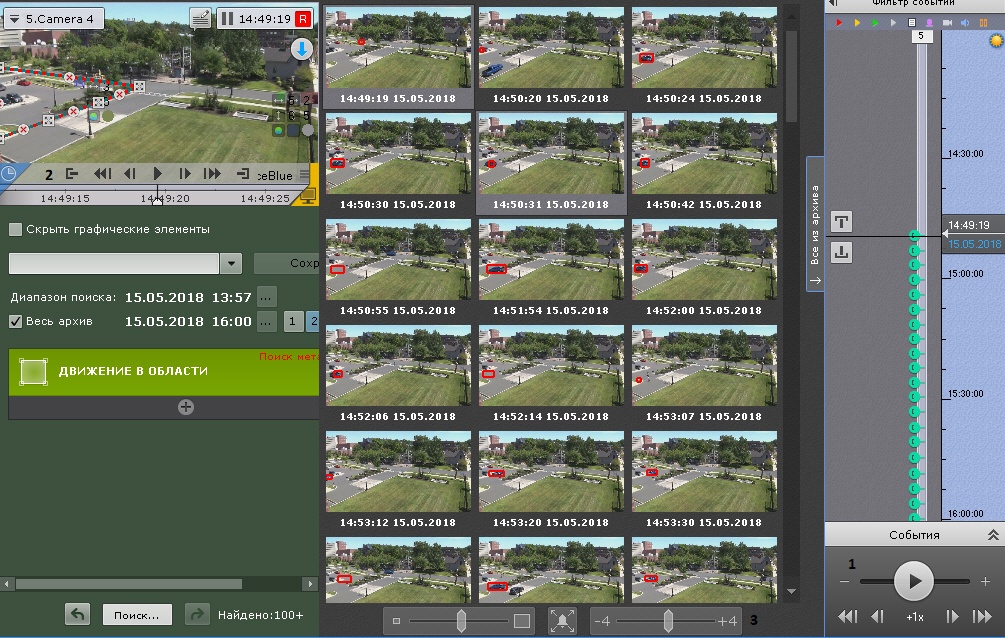Image resolution: width=1005 pixels, height=638 pixels.
Task: Click the comment/annotation icon on the video
Action: click(x=200, y=18)
